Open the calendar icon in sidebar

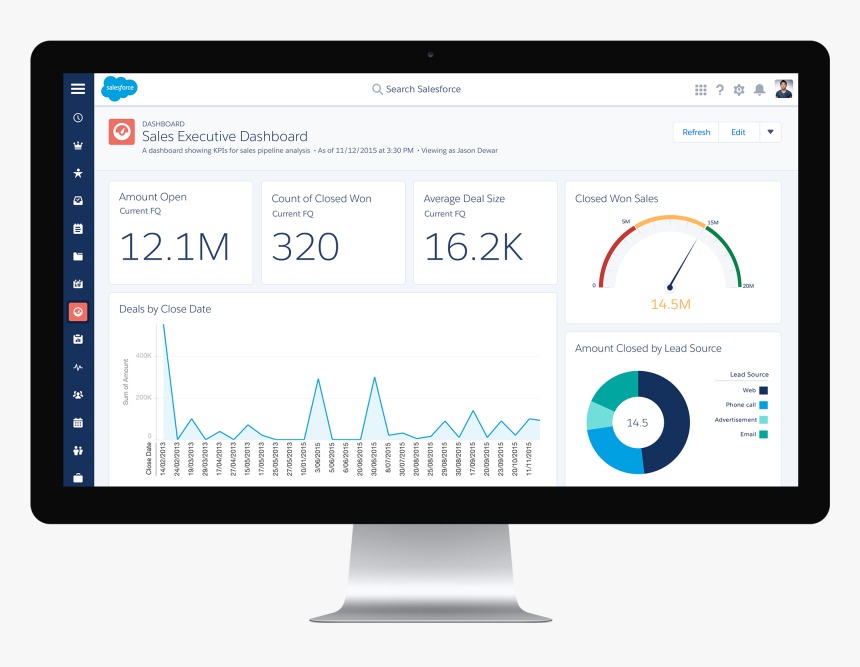(x=78, y=422)
